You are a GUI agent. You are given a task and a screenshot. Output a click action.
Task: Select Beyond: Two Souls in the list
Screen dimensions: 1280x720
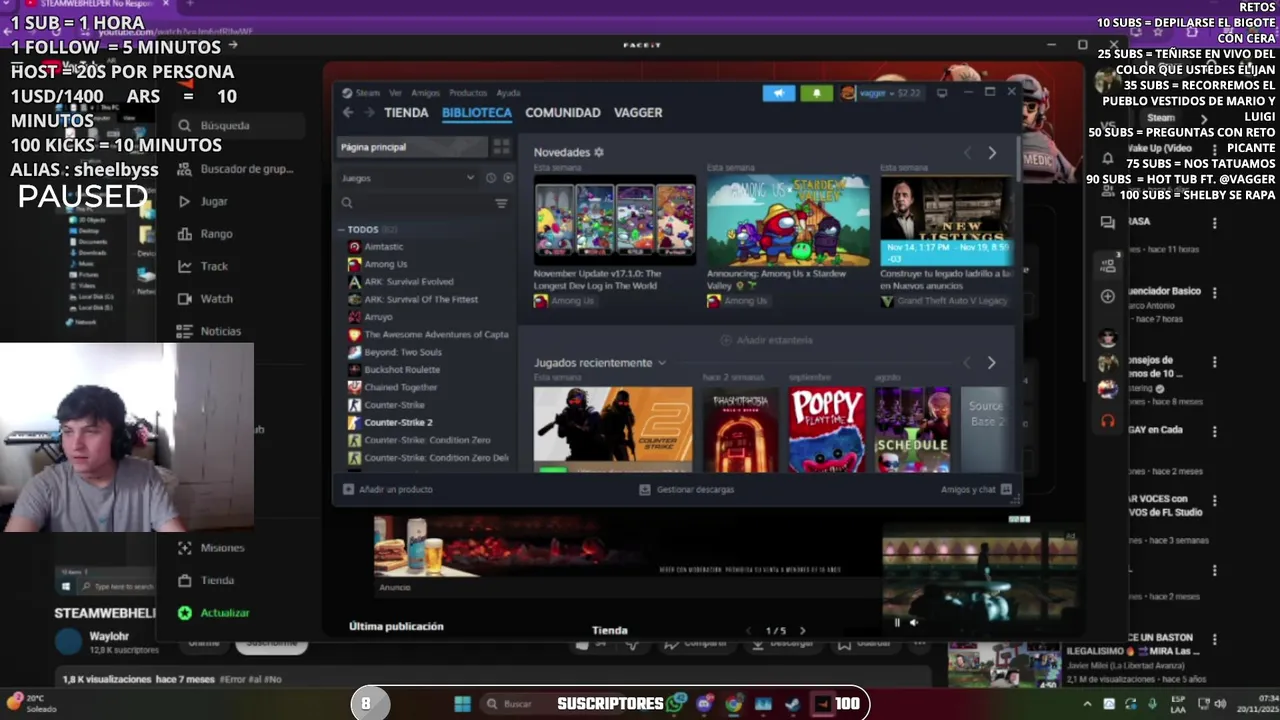[x=402, y=352]
